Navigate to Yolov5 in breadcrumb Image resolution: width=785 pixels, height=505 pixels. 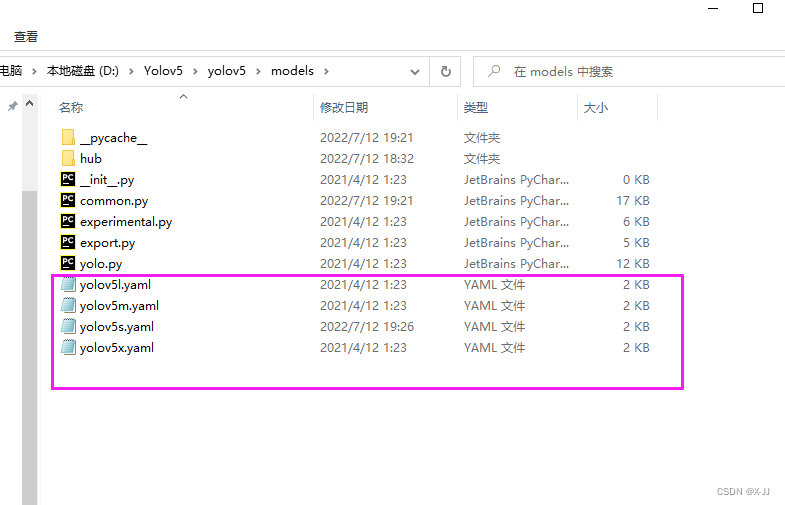pyautogui.click(x=163, y=71)
